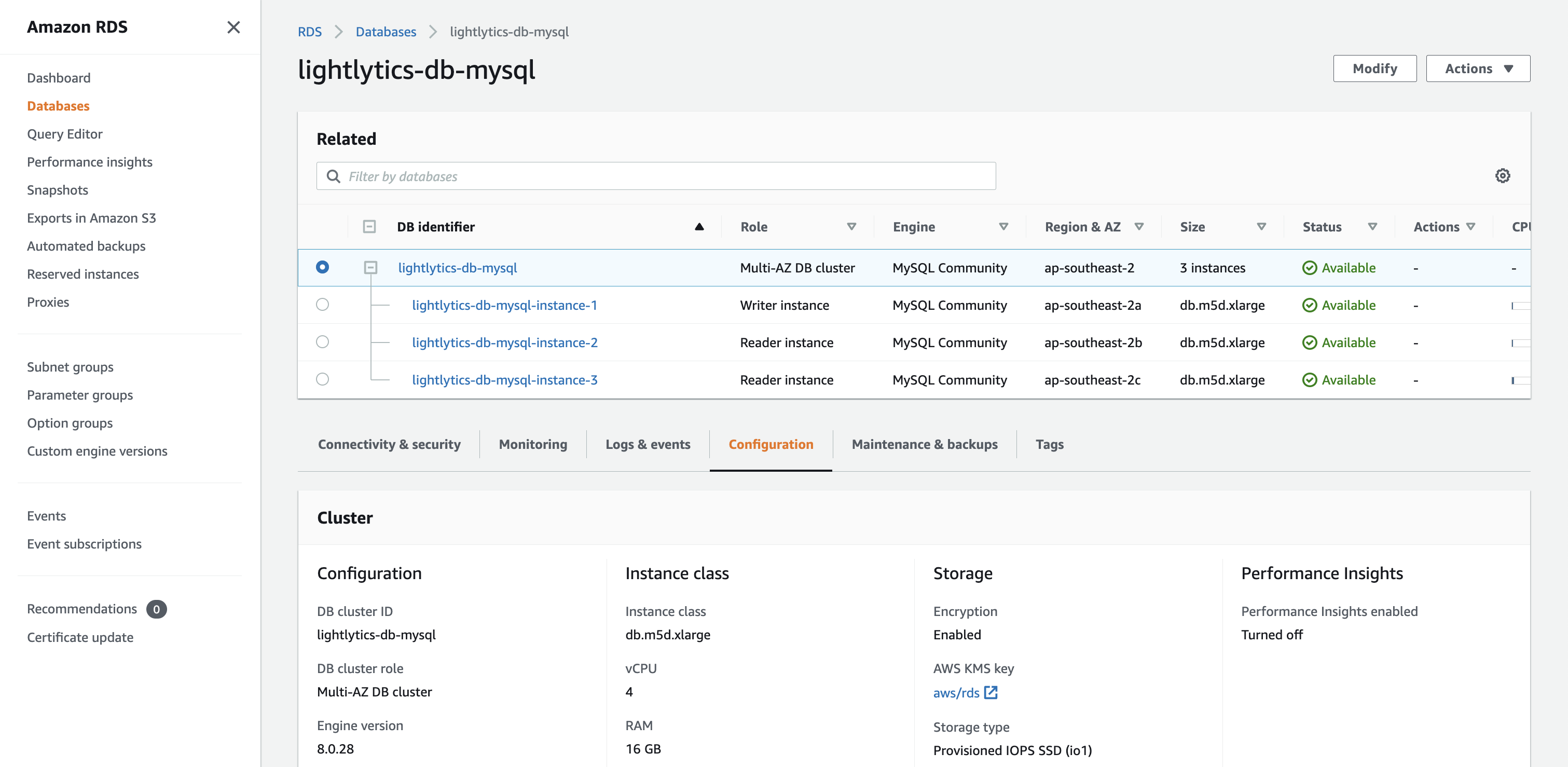Click Size column sort triangle
1568x767 pixels.
click(x=1261, y=227)
